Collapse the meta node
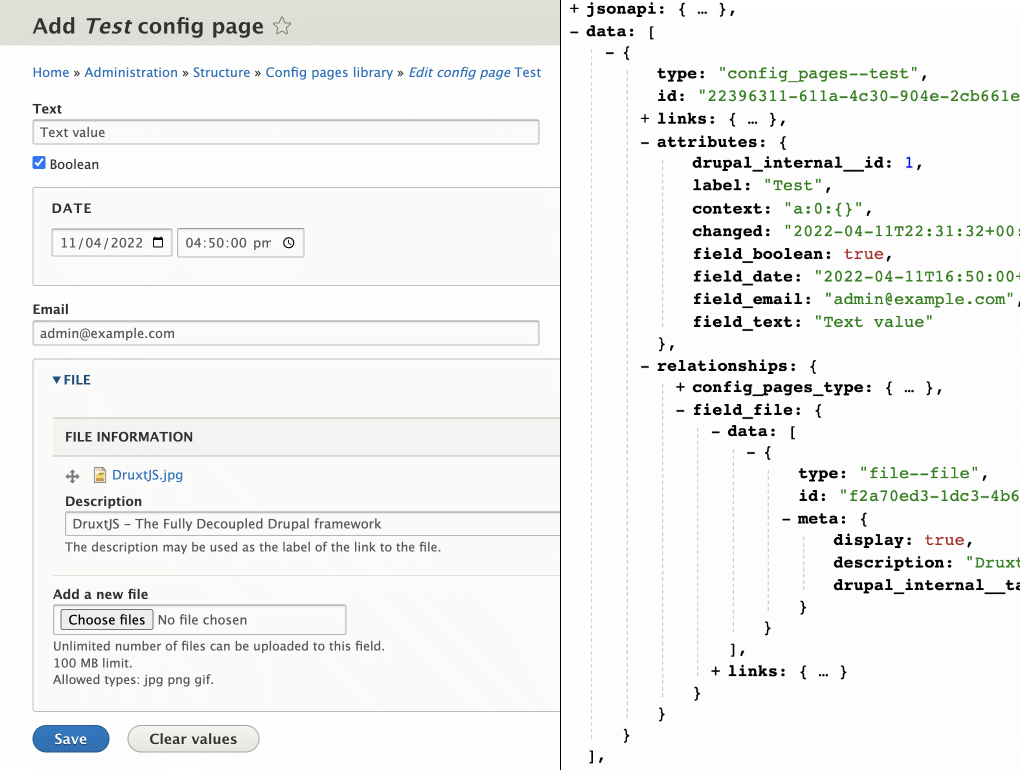The image size is (1020, 770). coord(786,519)
